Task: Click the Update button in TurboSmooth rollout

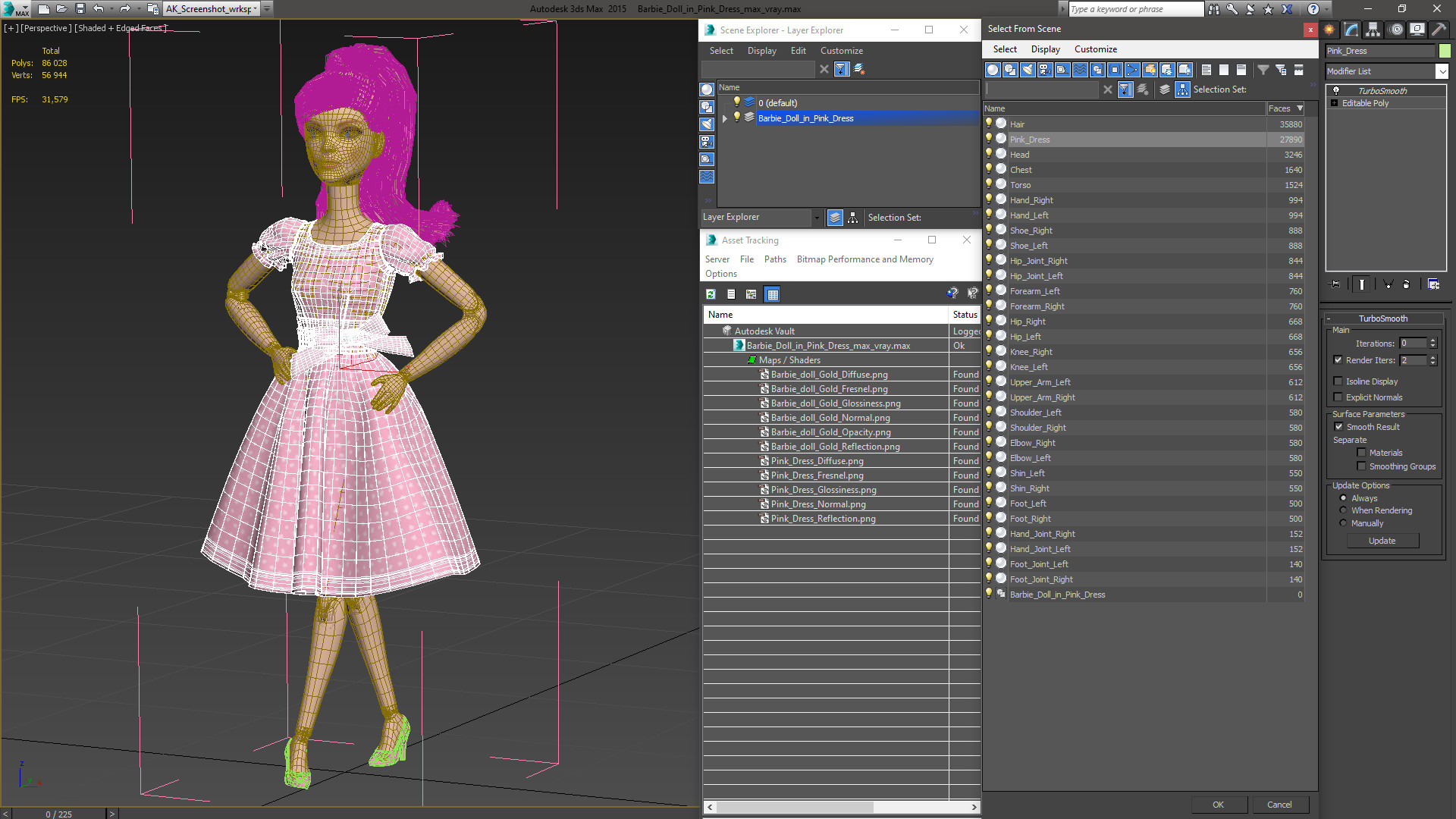Action: 1382,541
